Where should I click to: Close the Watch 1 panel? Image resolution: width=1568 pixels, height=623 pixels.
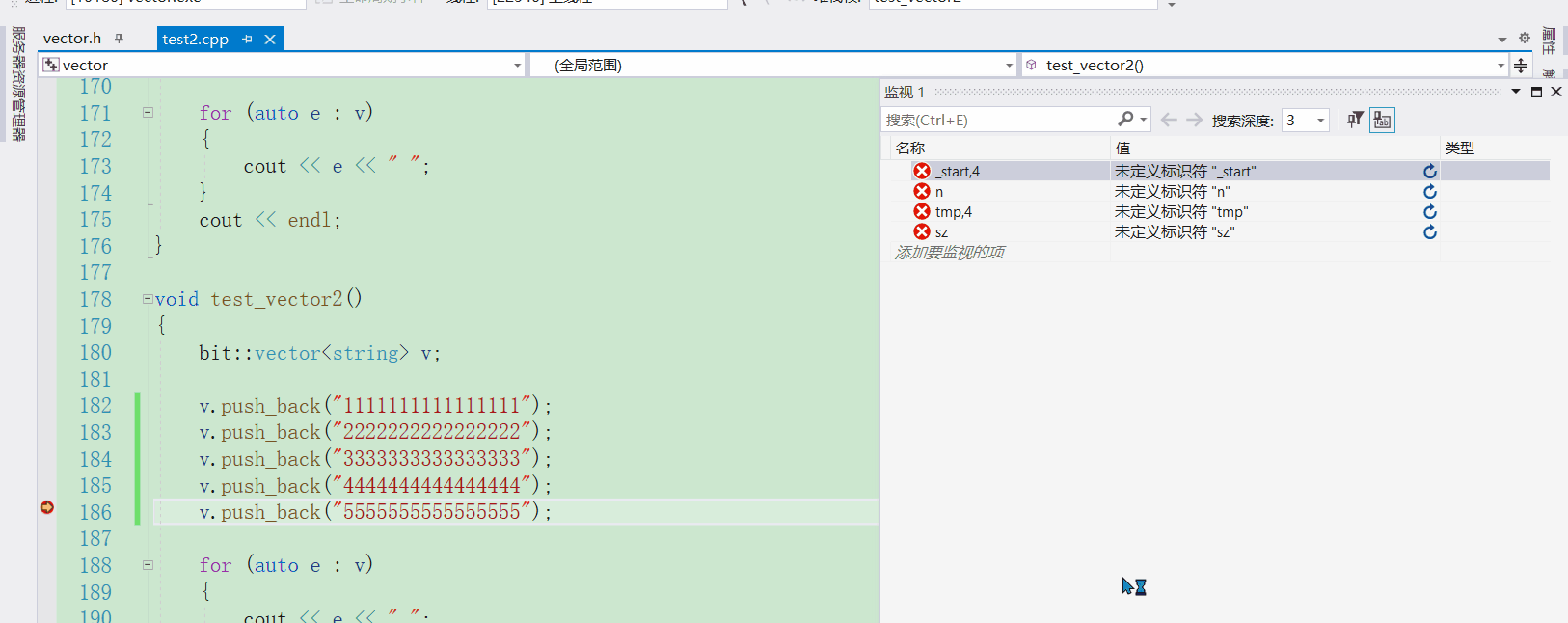[x=1555, y=92]
